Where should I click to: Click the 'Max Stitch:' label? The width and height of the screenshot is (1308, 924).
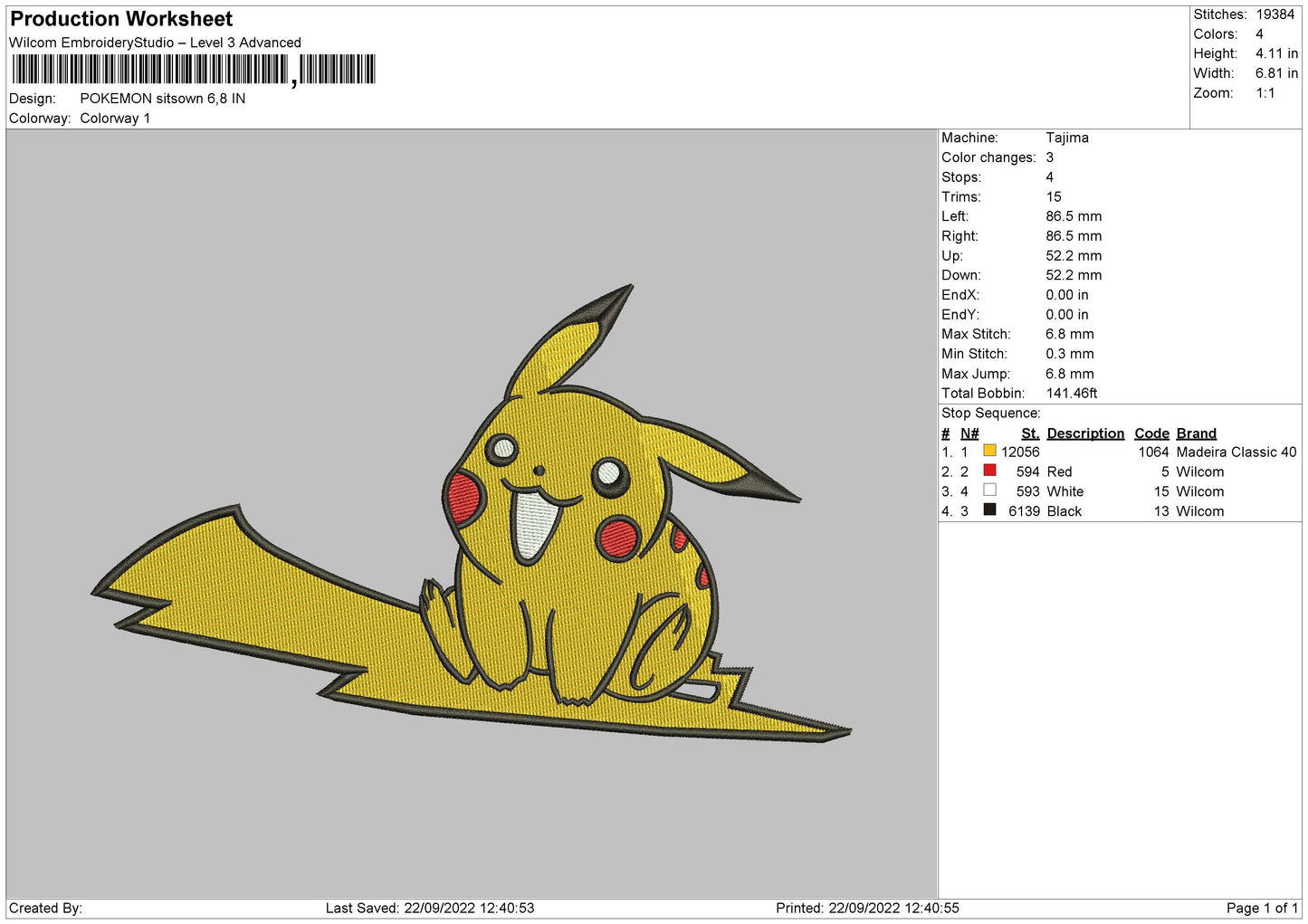click(x=976, y=334)
